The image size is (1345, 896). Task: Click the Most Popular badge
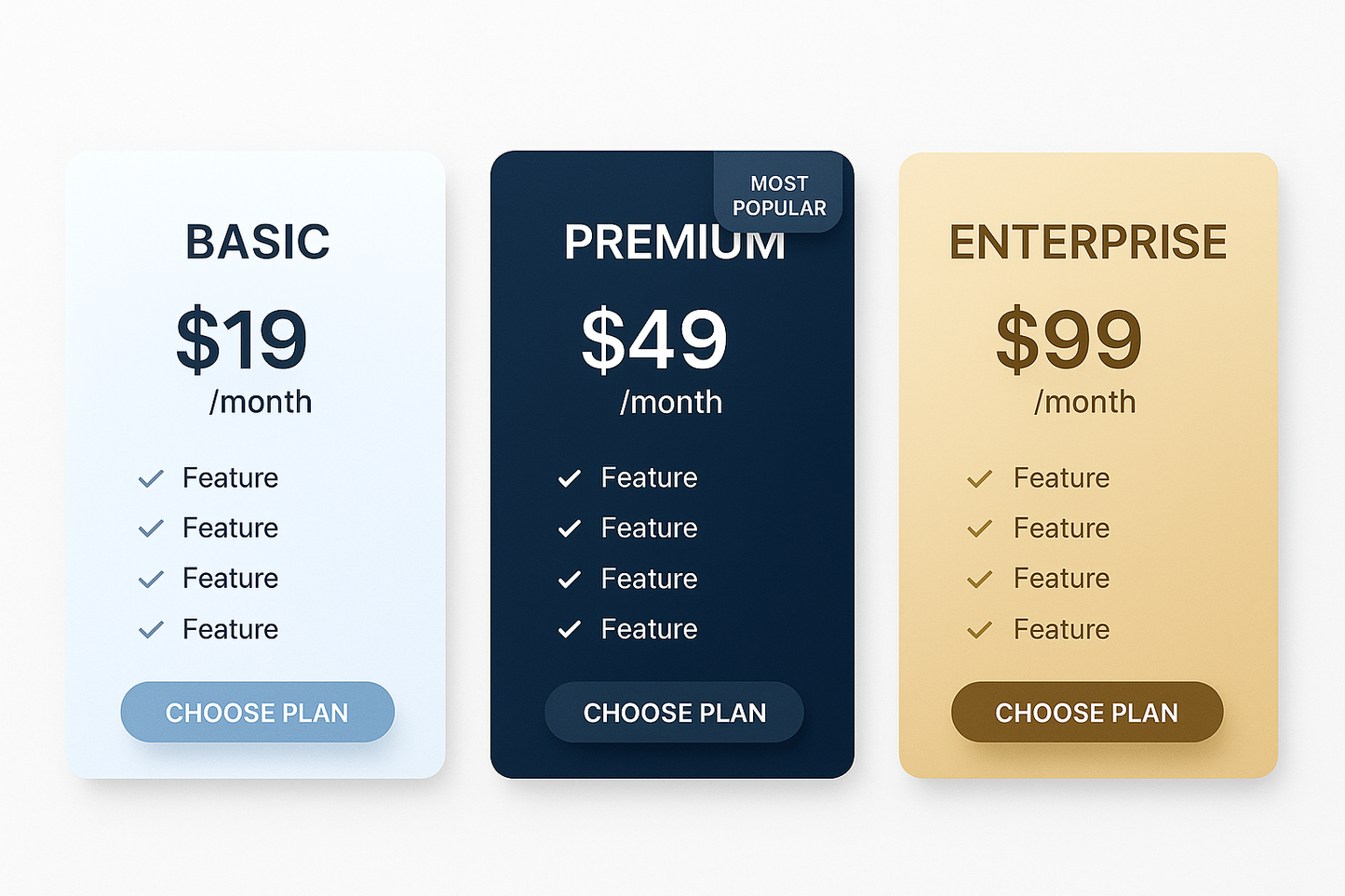[779, 195]
